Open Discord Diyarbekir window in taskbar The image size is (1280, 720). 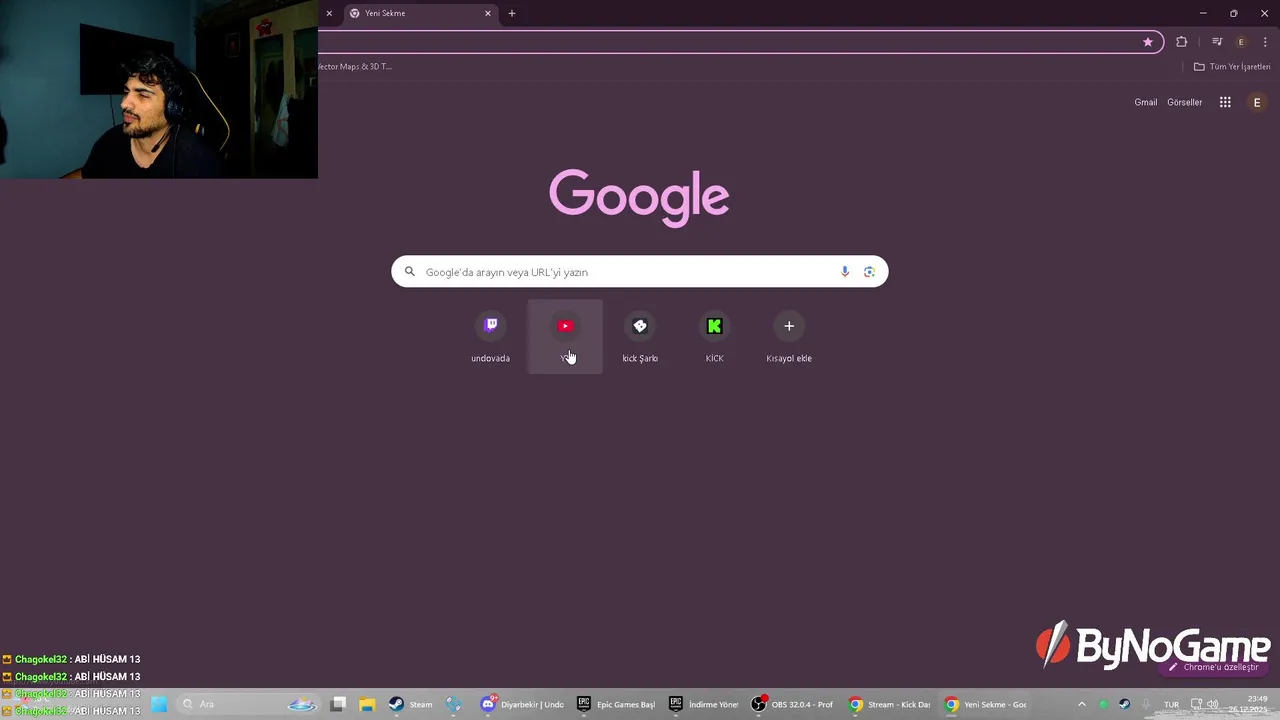(521, 704)
